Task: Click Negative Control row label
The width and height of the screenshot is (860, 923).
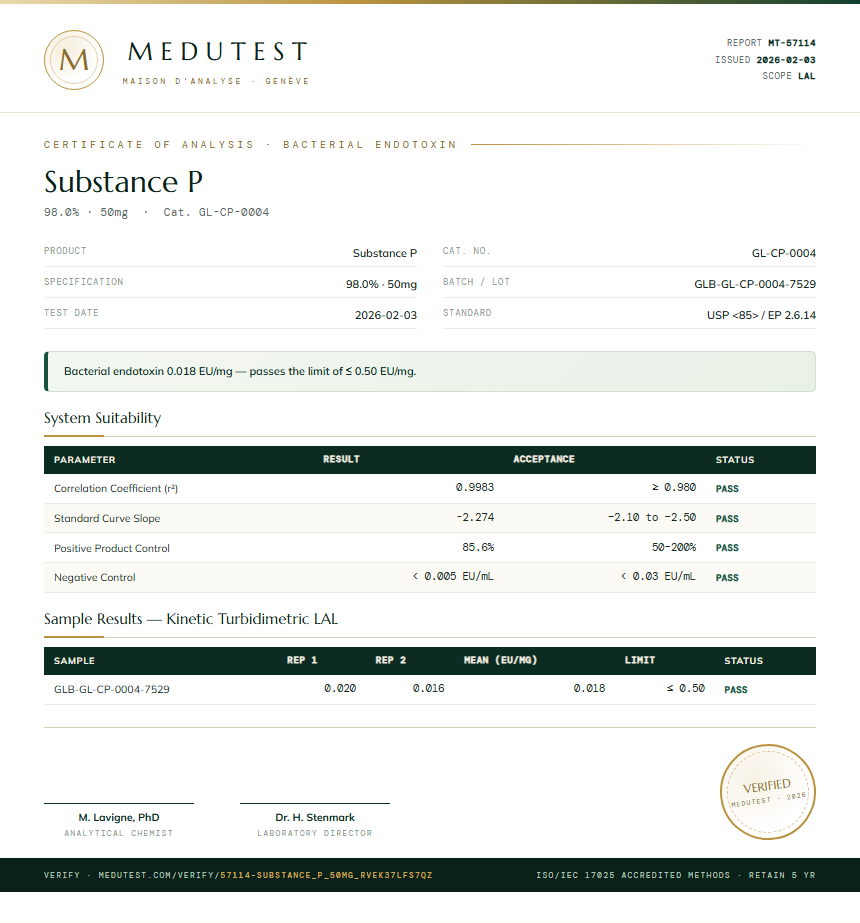Action: click(x=95, y=577)
